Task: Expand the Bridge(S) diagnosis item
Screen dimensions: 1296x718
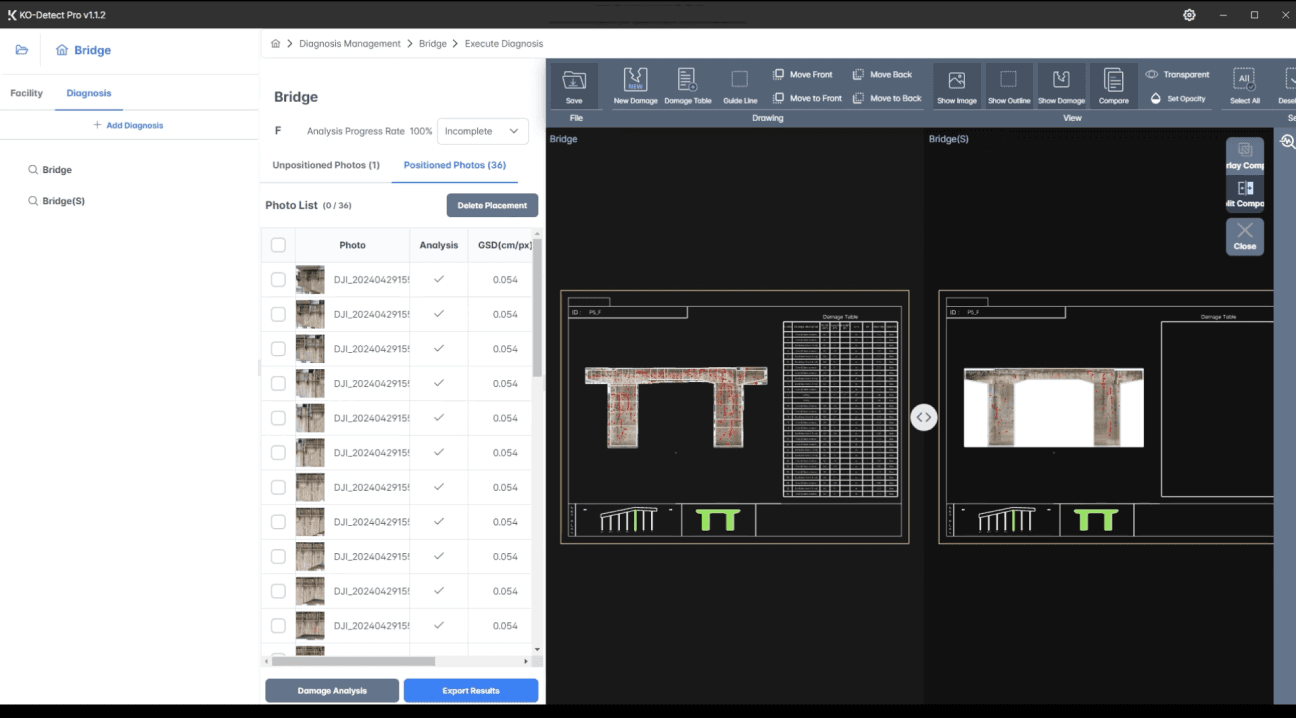Action: tap(63, 201)
